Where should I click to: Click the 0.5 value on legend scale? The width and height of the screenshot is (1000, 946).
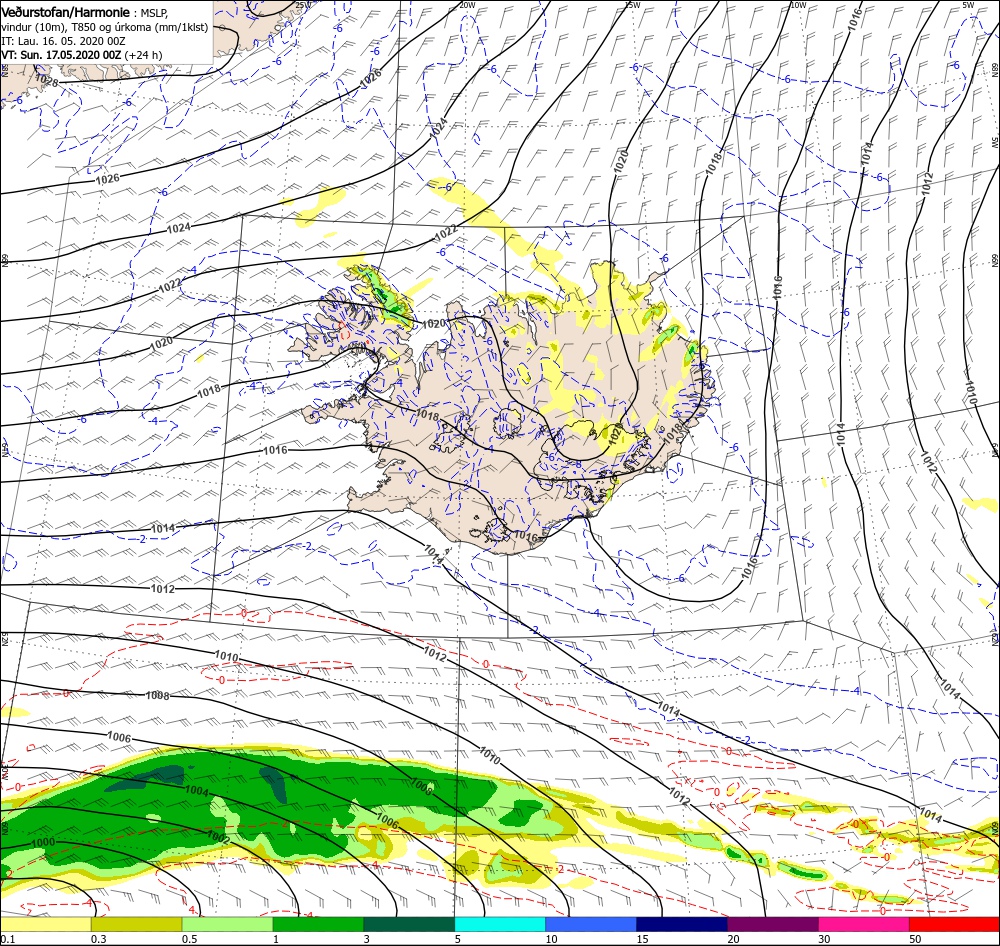tap(189, 939)
